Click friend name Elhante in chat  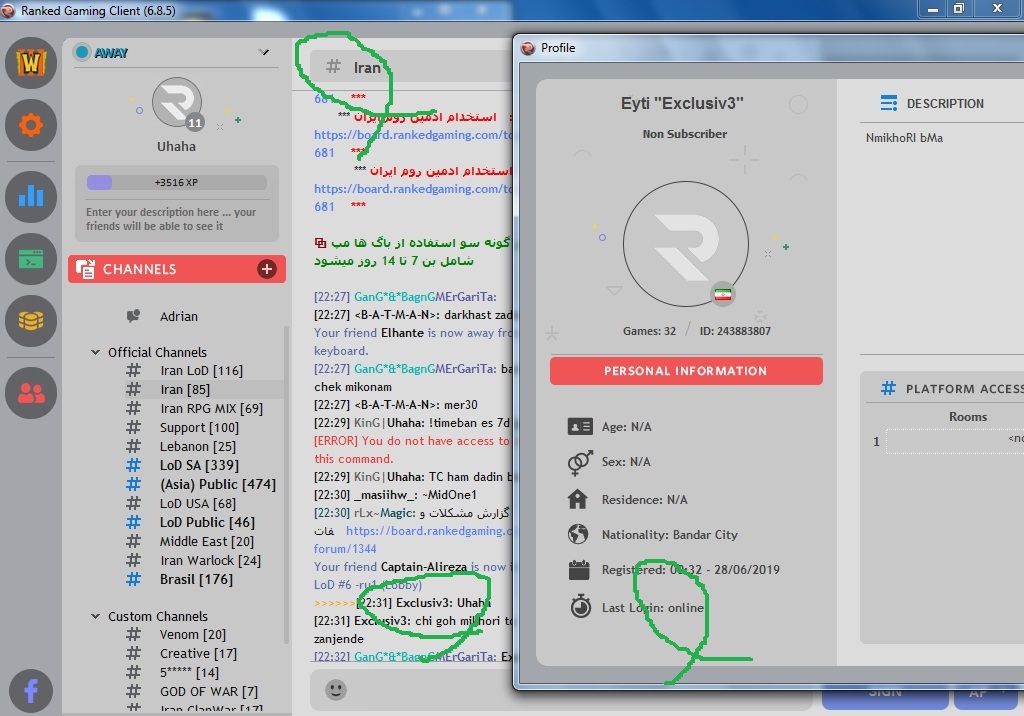[x=402, y=333]
